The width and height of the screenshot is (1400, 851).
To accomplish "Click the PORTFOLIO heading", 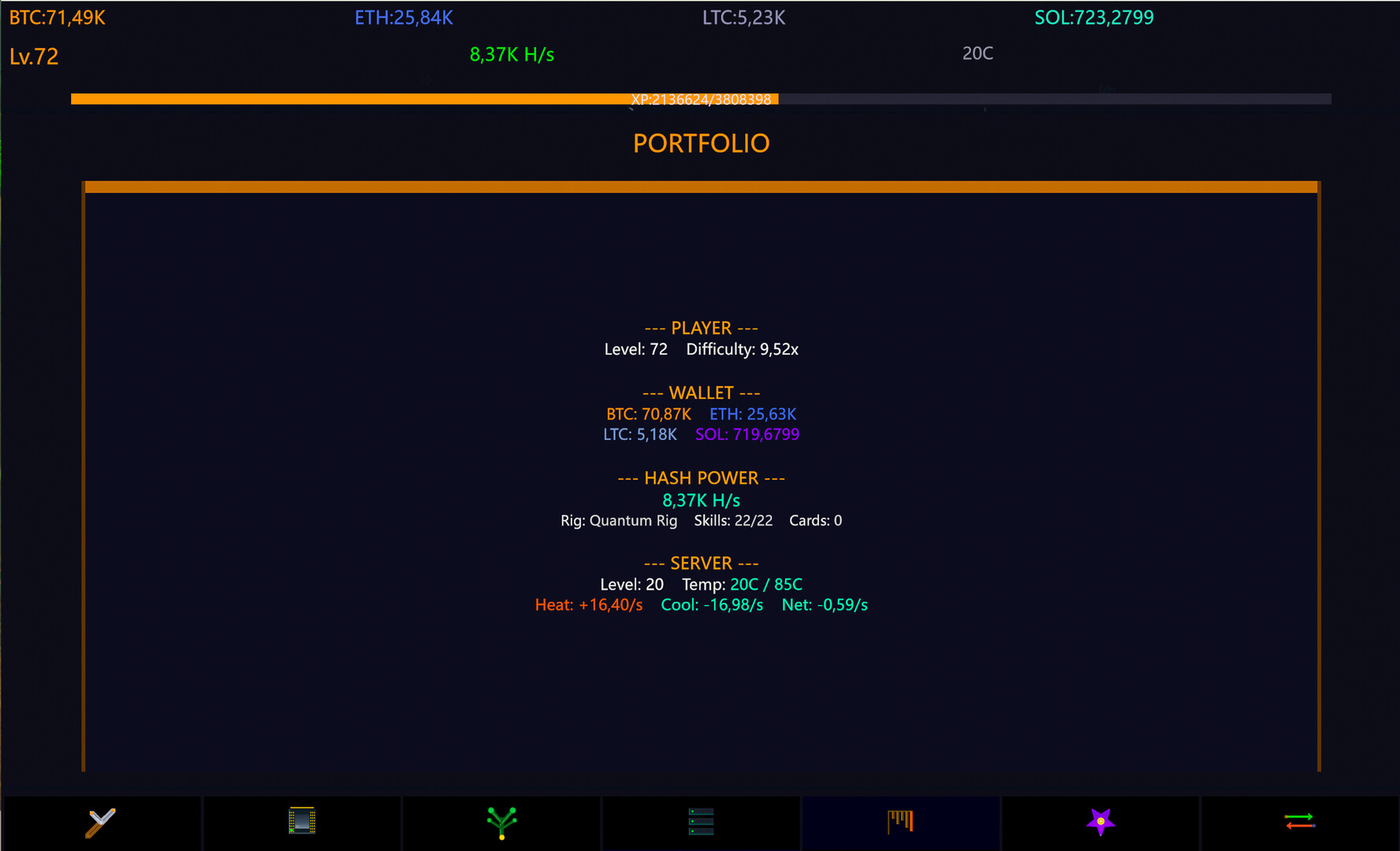I will coord(701,143).
